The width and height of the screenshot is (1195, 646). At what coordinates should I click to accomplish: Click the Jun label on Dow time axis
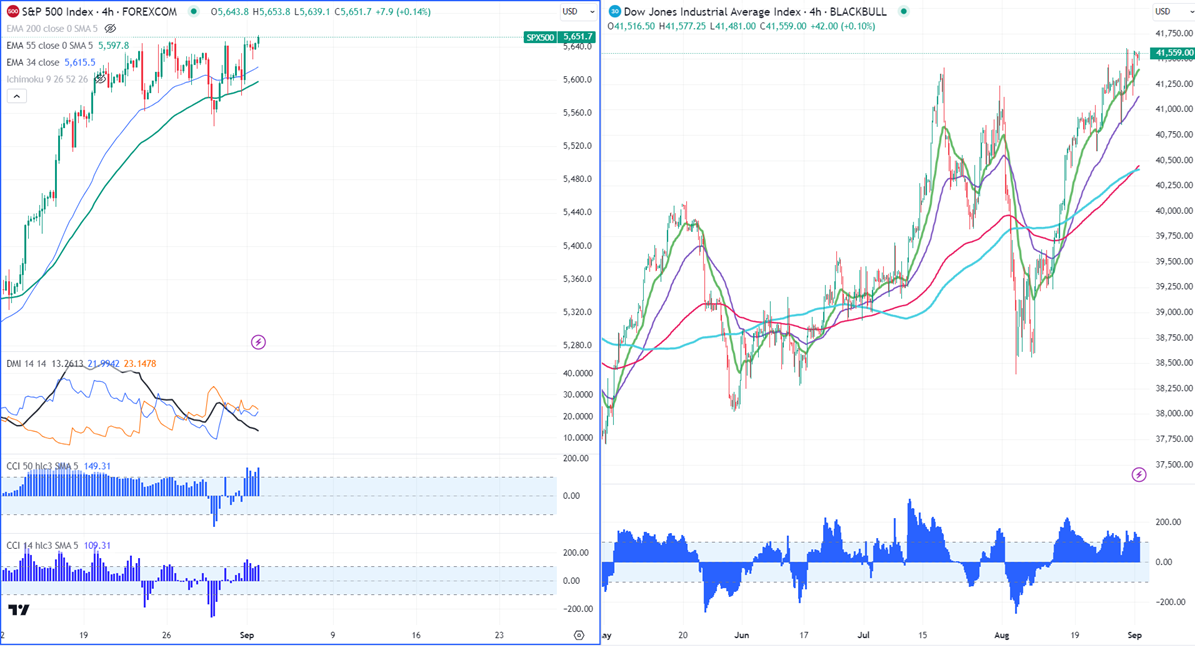click(742, 635)
